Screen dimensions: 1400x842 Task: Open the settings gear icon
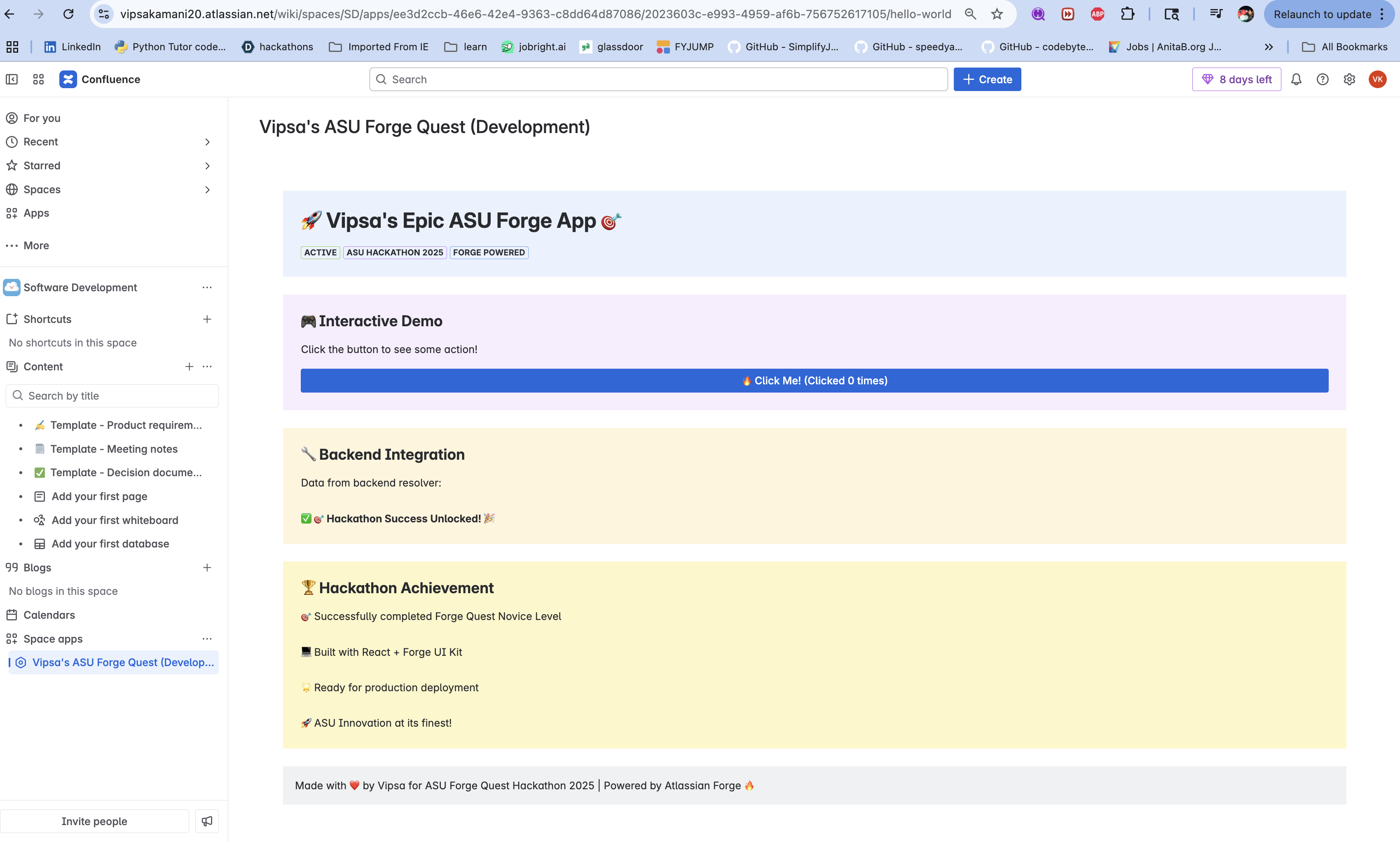pos(1349,80)
